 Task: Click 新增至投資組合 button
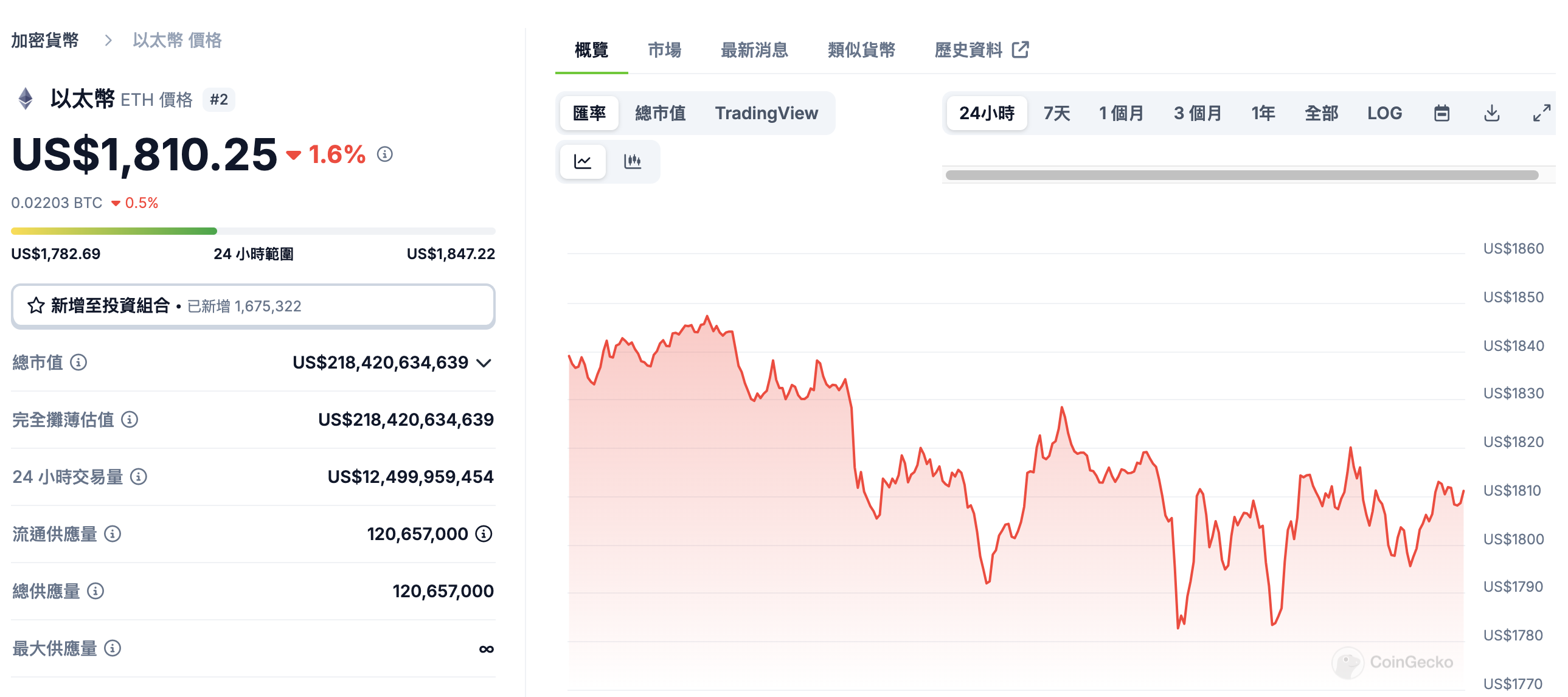click(x=252, y=305)
